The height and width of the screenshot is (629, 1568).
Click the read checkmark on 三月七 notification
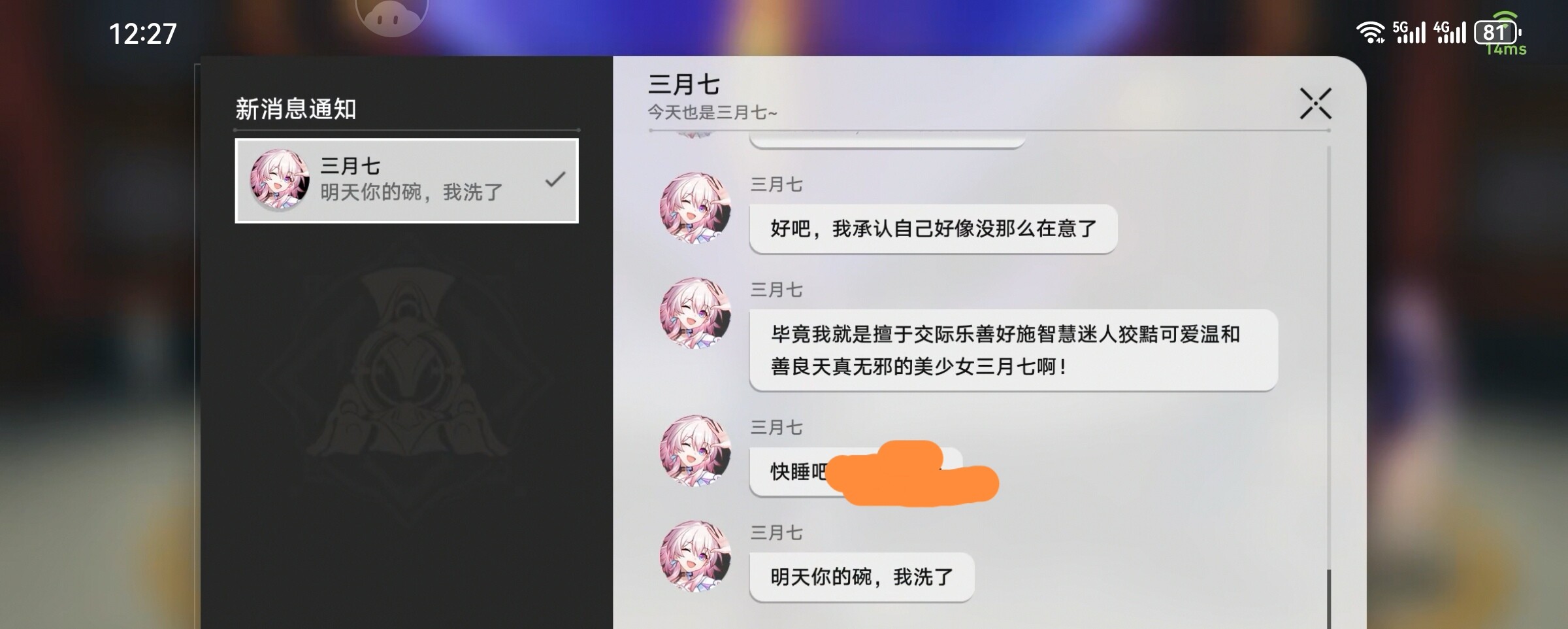coord(555,179)
